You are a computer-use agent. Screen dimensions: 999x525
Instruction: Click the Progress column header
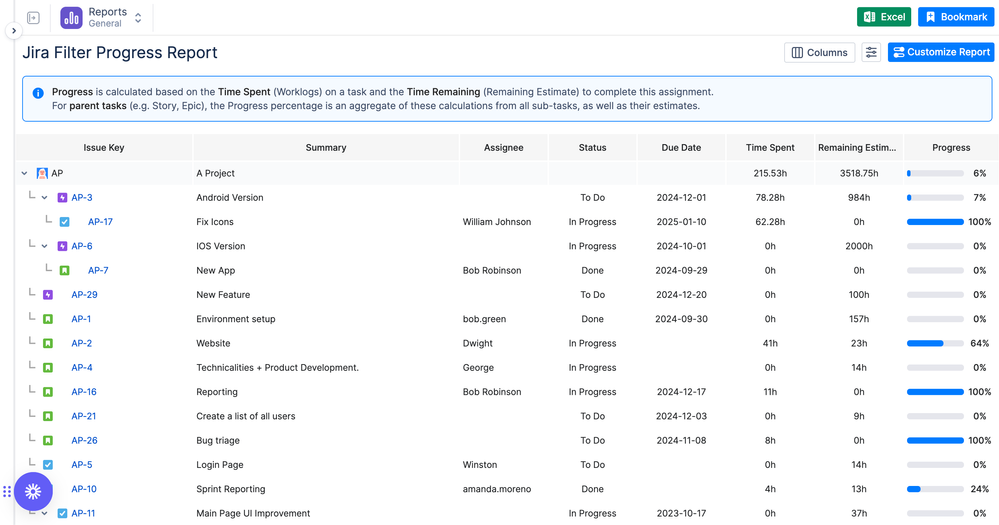coord(951,147)
